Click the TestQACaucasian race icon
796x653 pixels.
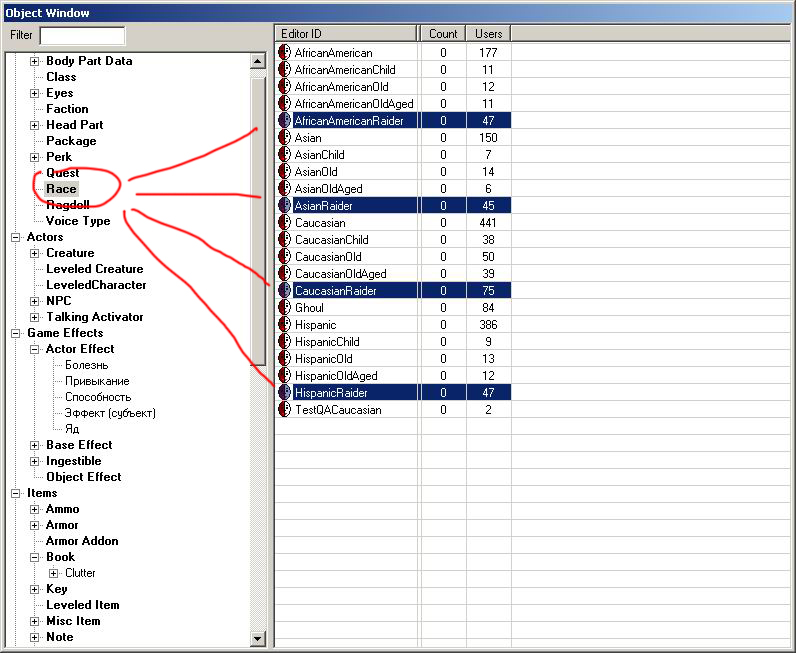point(285,410)
